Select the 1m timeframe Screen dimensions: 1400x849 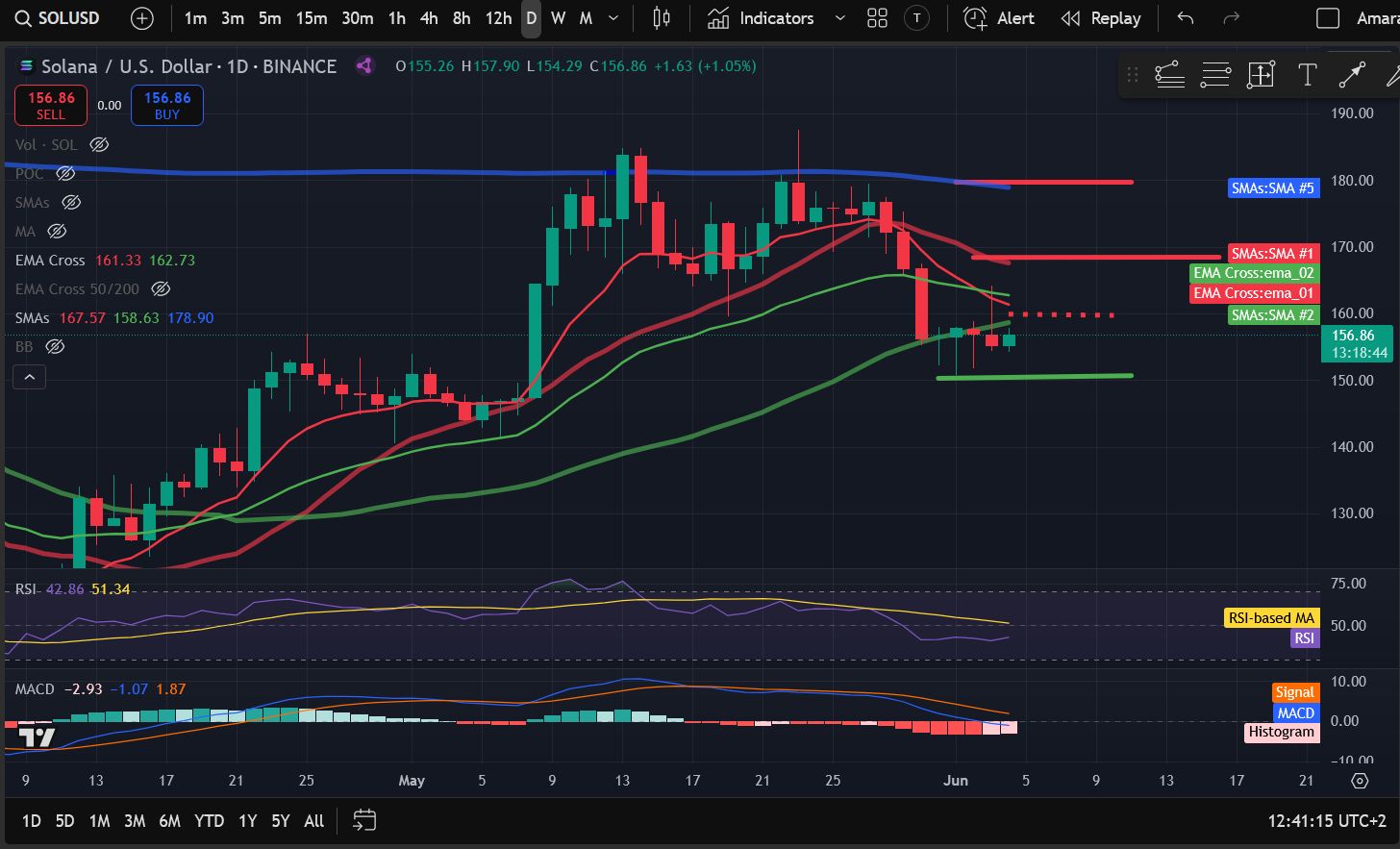click(x=195, y=18)
